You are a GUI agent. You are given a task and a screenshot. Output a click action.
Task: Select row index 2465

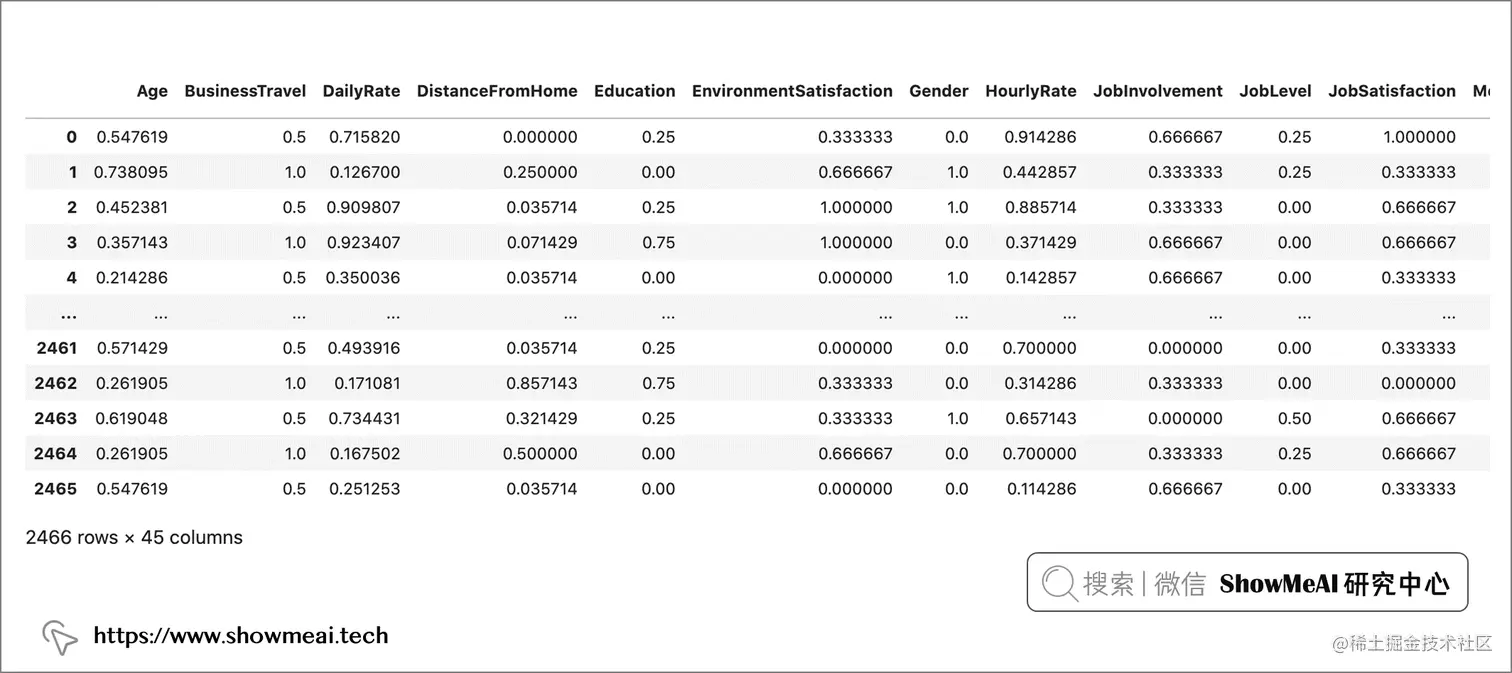coord(55,489)
